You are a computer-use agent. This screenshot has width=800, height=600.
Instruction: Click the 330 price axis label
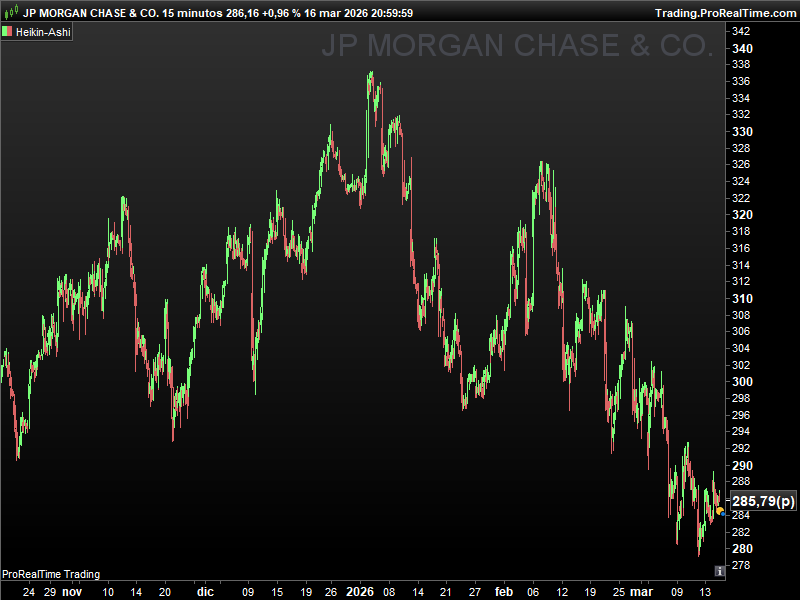point(742,132)
